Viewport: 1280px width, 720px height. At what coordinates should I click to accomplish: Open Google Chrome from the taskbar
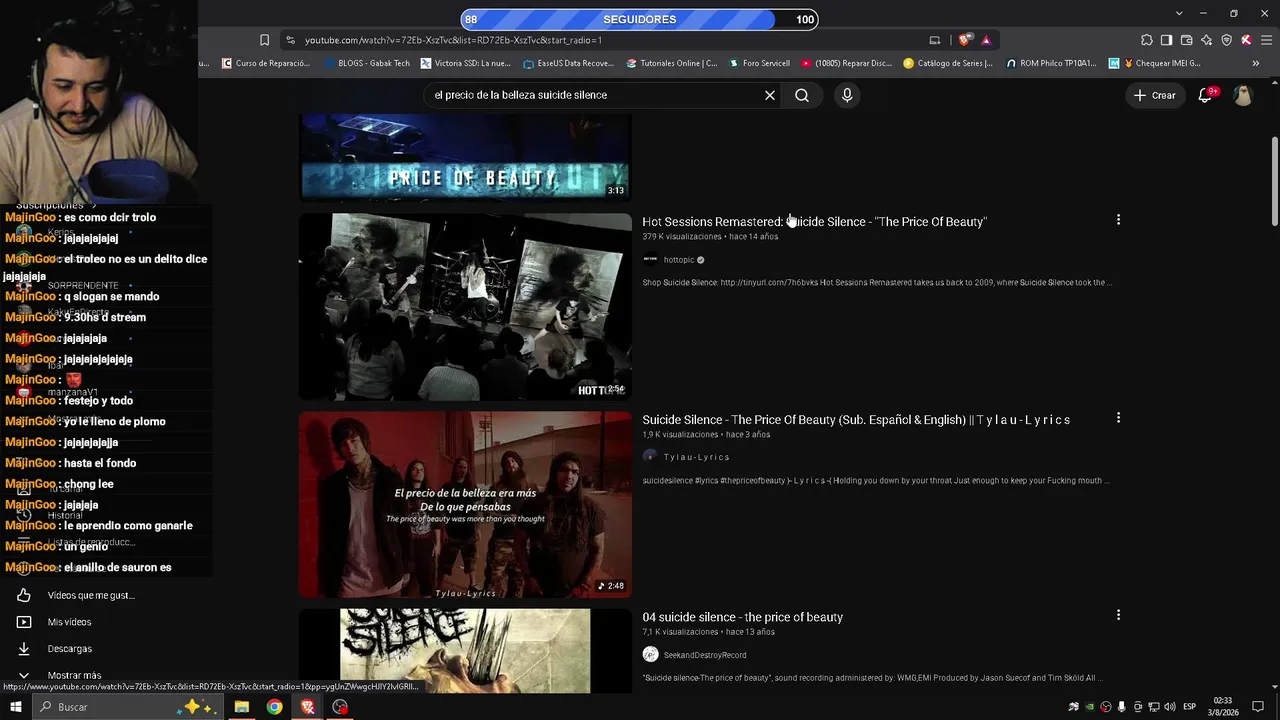coord(275,707)
